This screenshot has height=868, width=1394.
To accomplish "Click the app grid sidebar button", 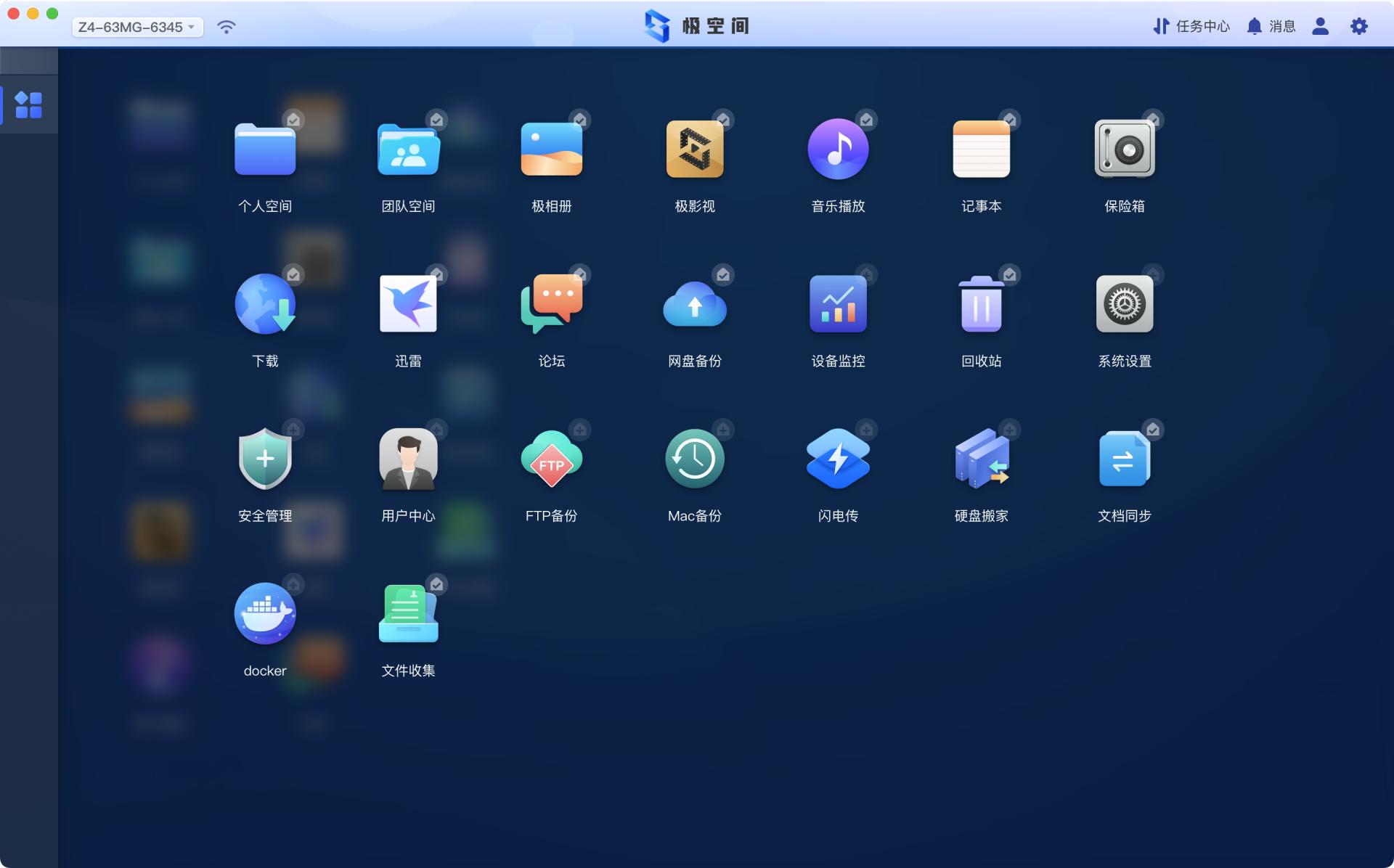I will [29, 105].
